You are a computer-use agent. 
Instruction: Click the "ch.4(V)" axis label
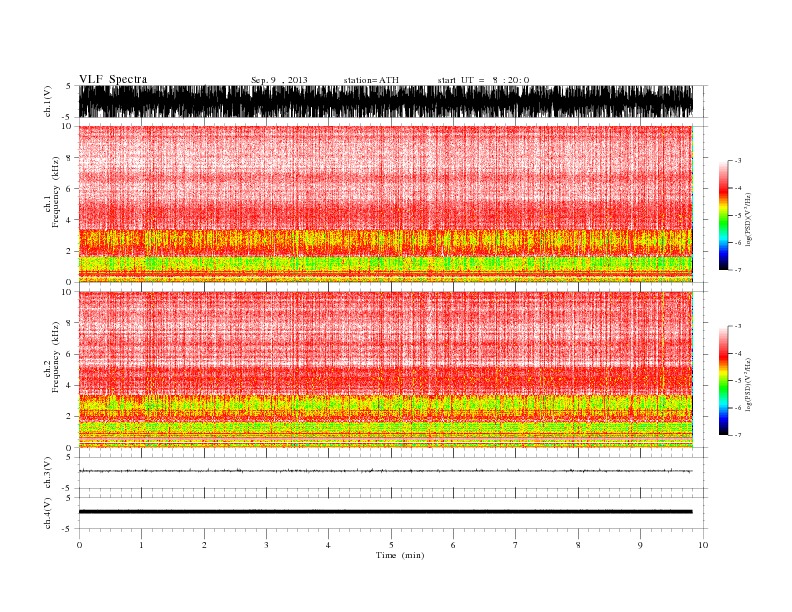[x=48, y=513]
